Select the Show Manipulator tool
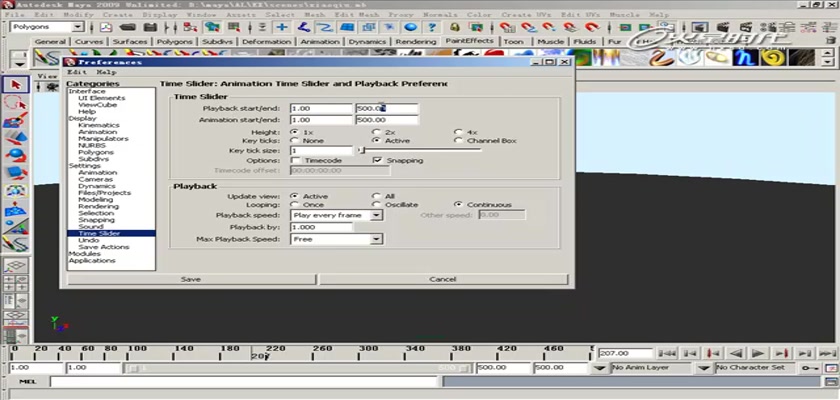The width and height of the screenshot is (840, 400). (16, 227)
